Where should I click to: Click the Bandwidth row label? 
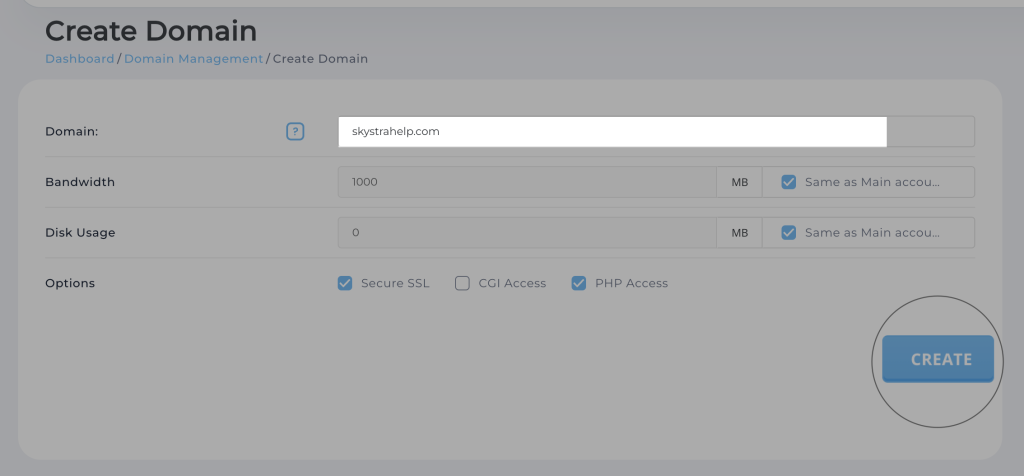(x=80, y=182)
